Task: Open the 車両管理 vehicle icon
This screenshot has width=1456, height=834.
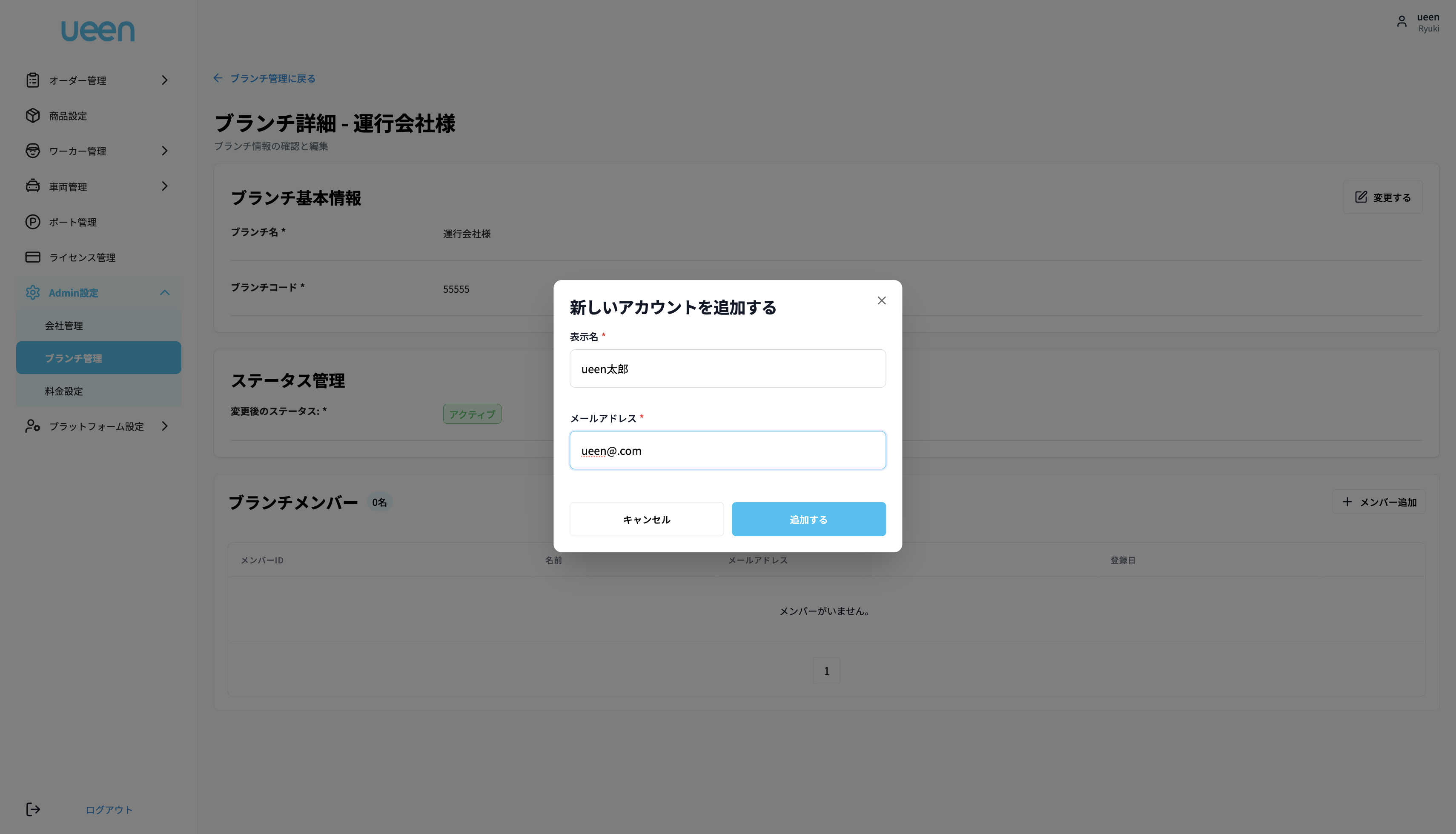Action: (x=33, y=186)
